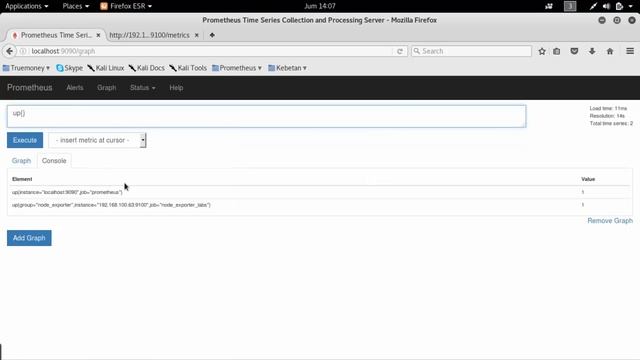Select the prometheus job result row
Screen dimensions: 640x360
[320, 192]
